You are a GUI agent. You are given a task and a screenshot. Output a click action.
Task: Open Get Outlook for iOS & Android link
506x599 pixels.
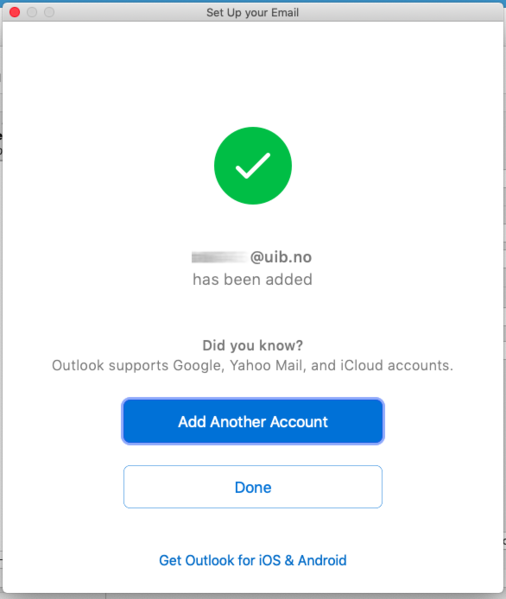(x=253, y=560)
